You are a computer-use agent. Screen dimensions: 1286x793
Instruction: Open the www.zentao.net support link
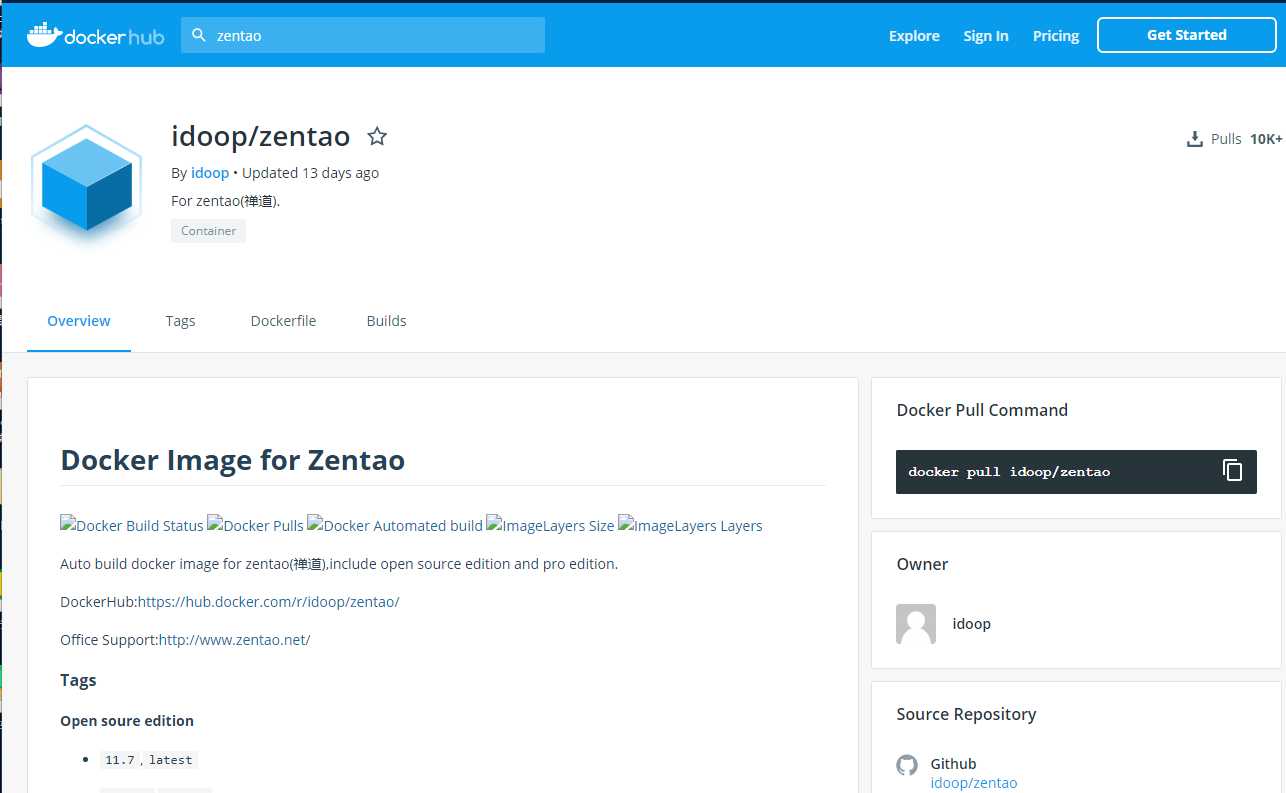click(234, 640)
